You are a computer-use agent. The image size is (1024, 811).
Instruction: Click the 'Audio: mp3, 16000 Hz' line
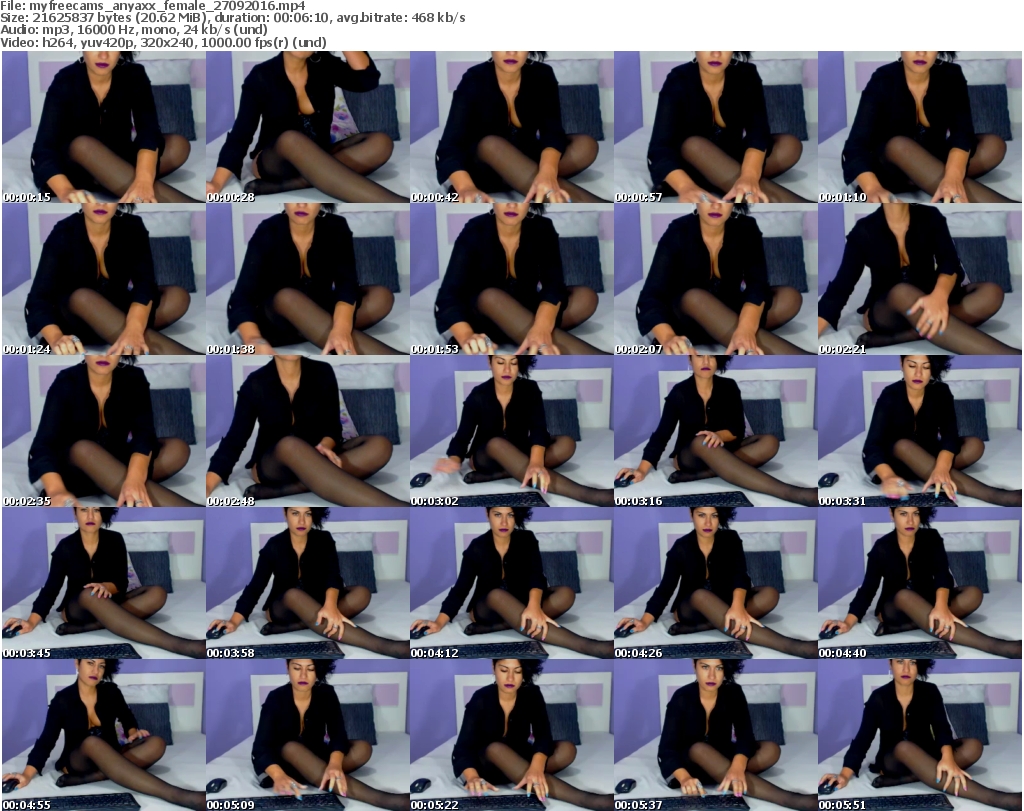coord(134,30)
